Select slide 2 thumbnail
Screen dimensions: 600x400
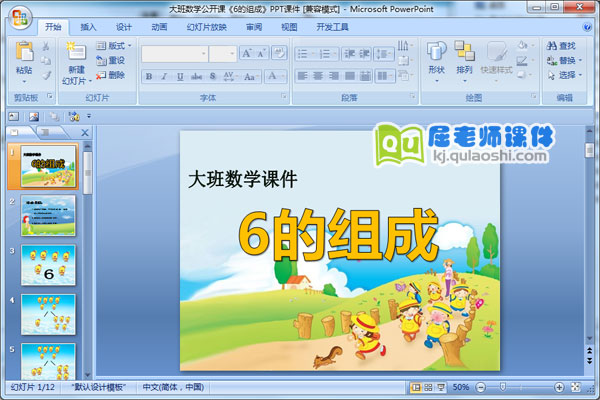tap(48, 216)
